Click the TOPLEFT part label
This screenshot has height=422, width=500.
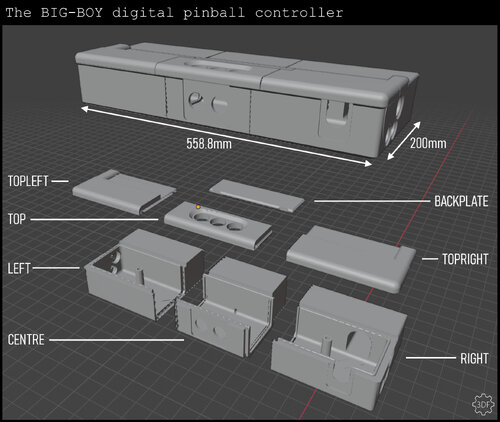28,181
